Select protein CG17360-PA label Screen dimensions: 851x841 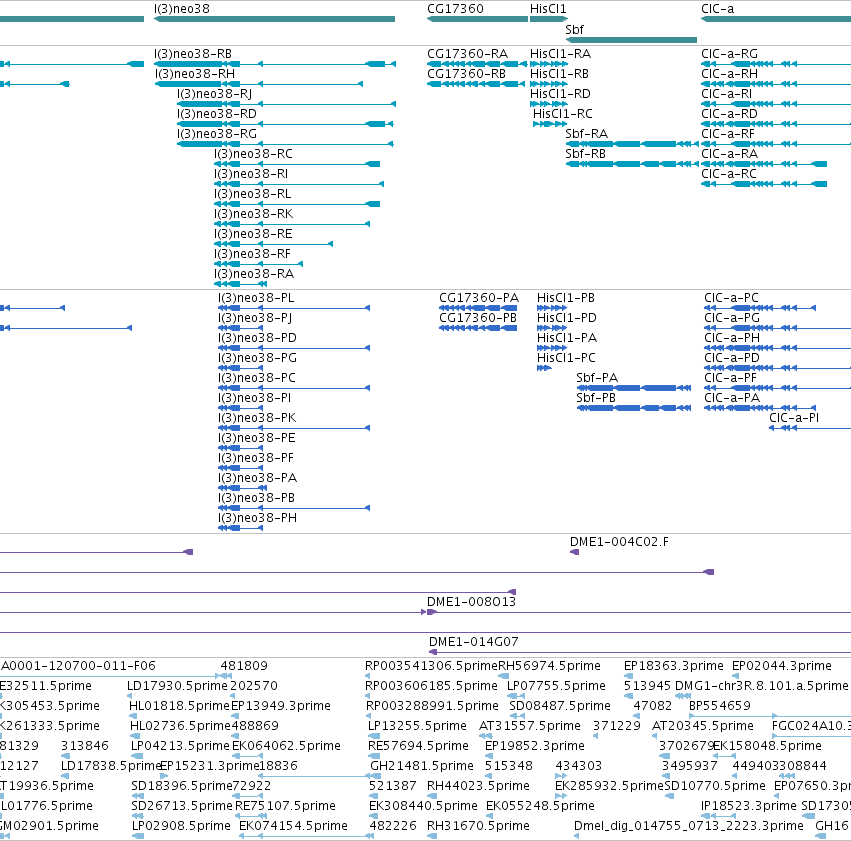(479, 298)
